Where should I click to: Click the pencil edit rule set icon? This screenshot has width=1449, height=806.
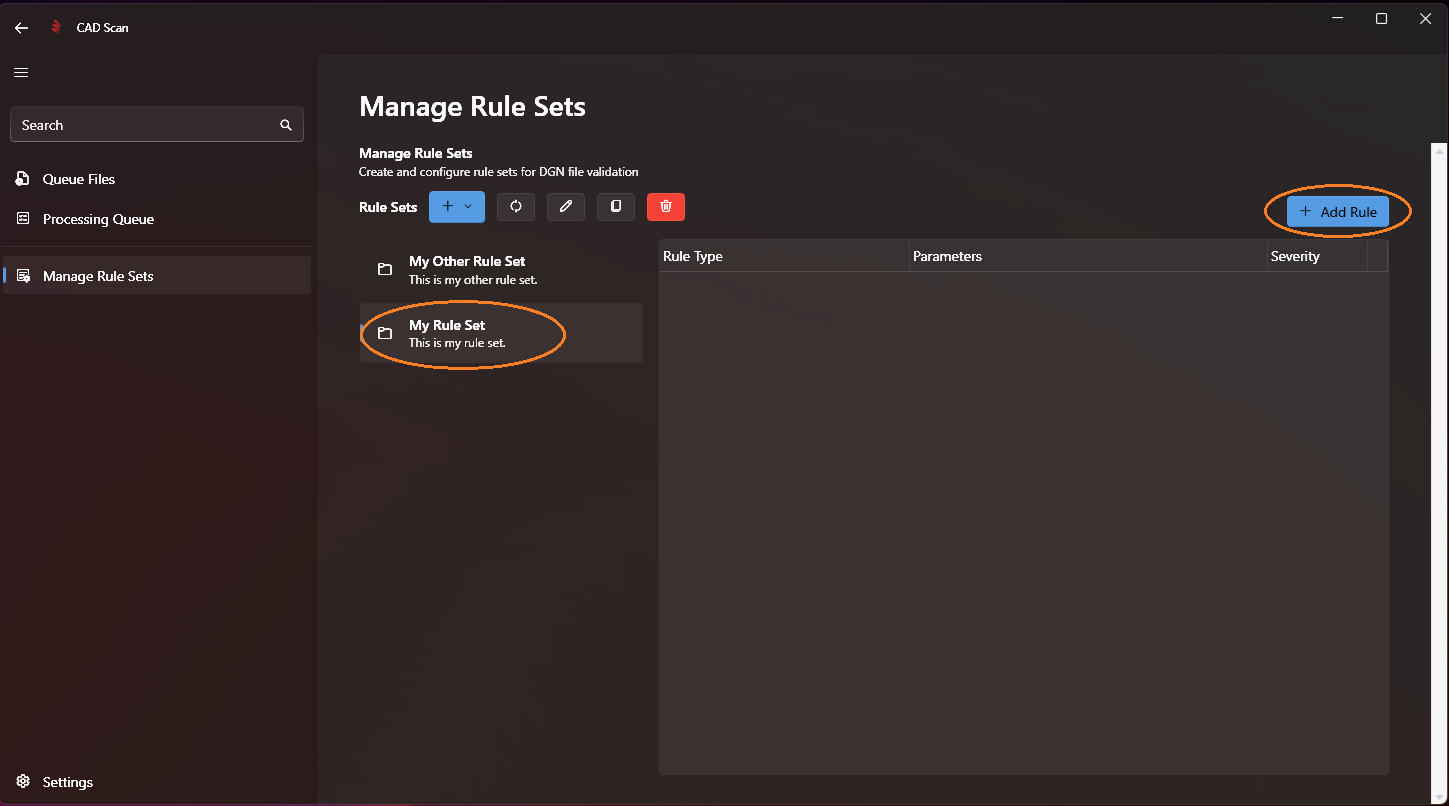tap(566, 207)
